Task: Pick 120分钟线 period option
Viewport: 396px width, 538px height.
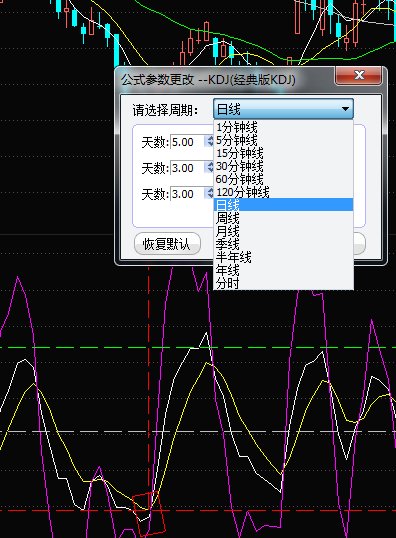Action: [x=283, y=192]
